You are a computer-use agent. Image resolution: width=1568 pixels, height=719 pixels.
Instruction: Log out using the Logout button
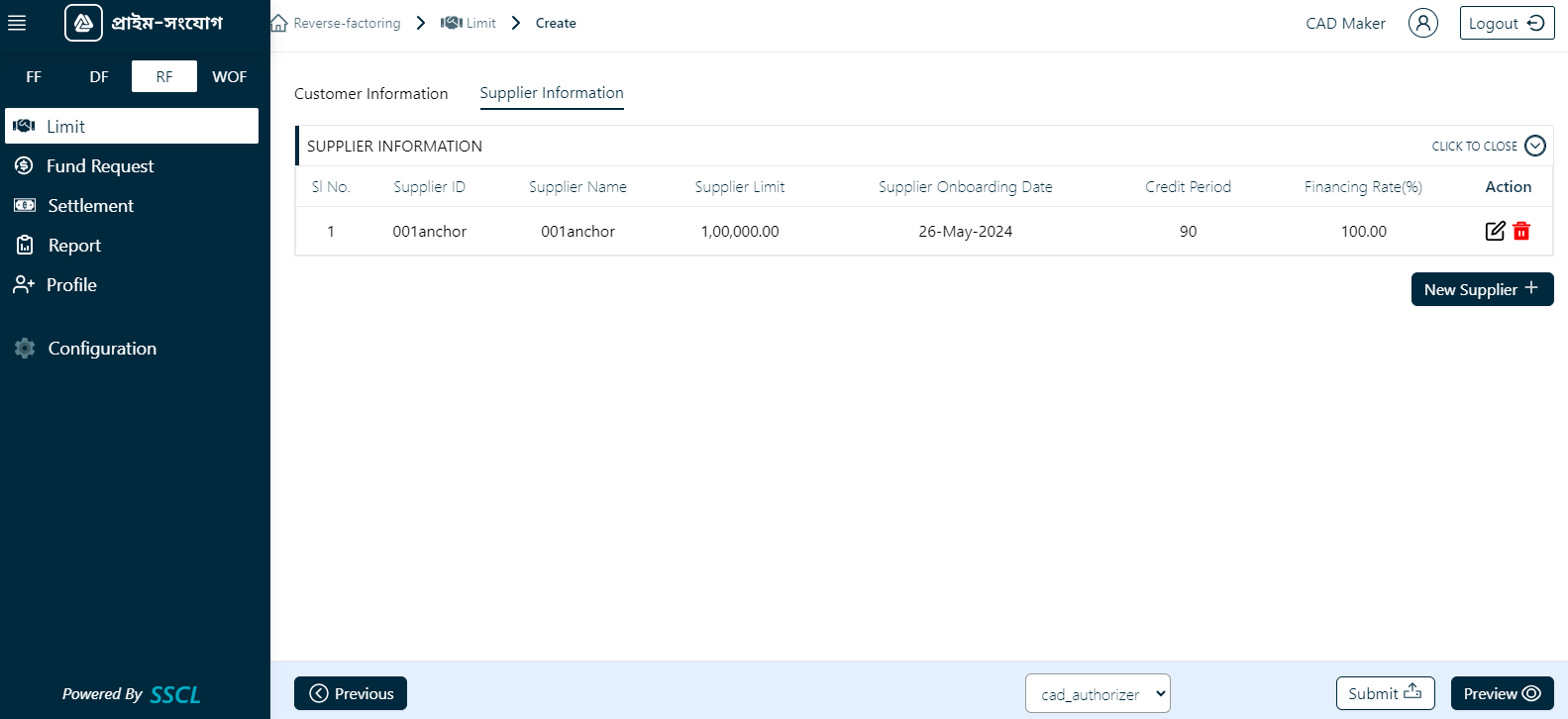[1507, 23]
